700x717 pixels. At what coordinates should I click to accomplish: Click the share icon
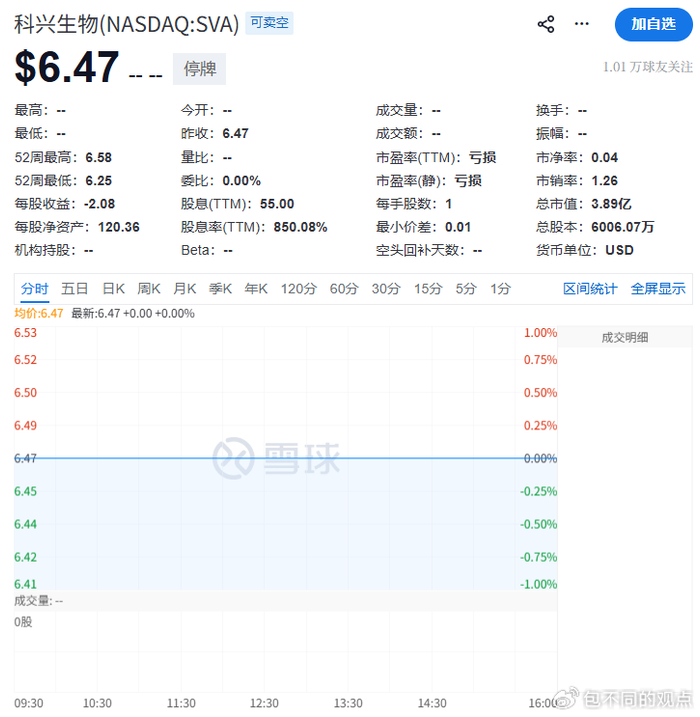click(546, 24)
